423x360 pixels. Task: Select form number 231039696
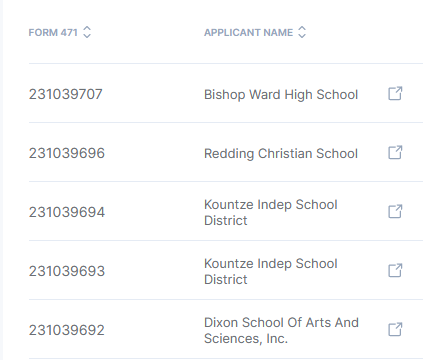pos(67,153)
